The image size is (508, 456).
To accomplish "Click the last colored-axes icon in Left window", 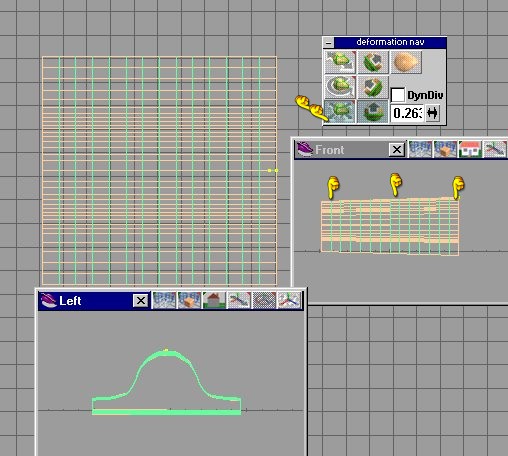I will click(289, 300).
